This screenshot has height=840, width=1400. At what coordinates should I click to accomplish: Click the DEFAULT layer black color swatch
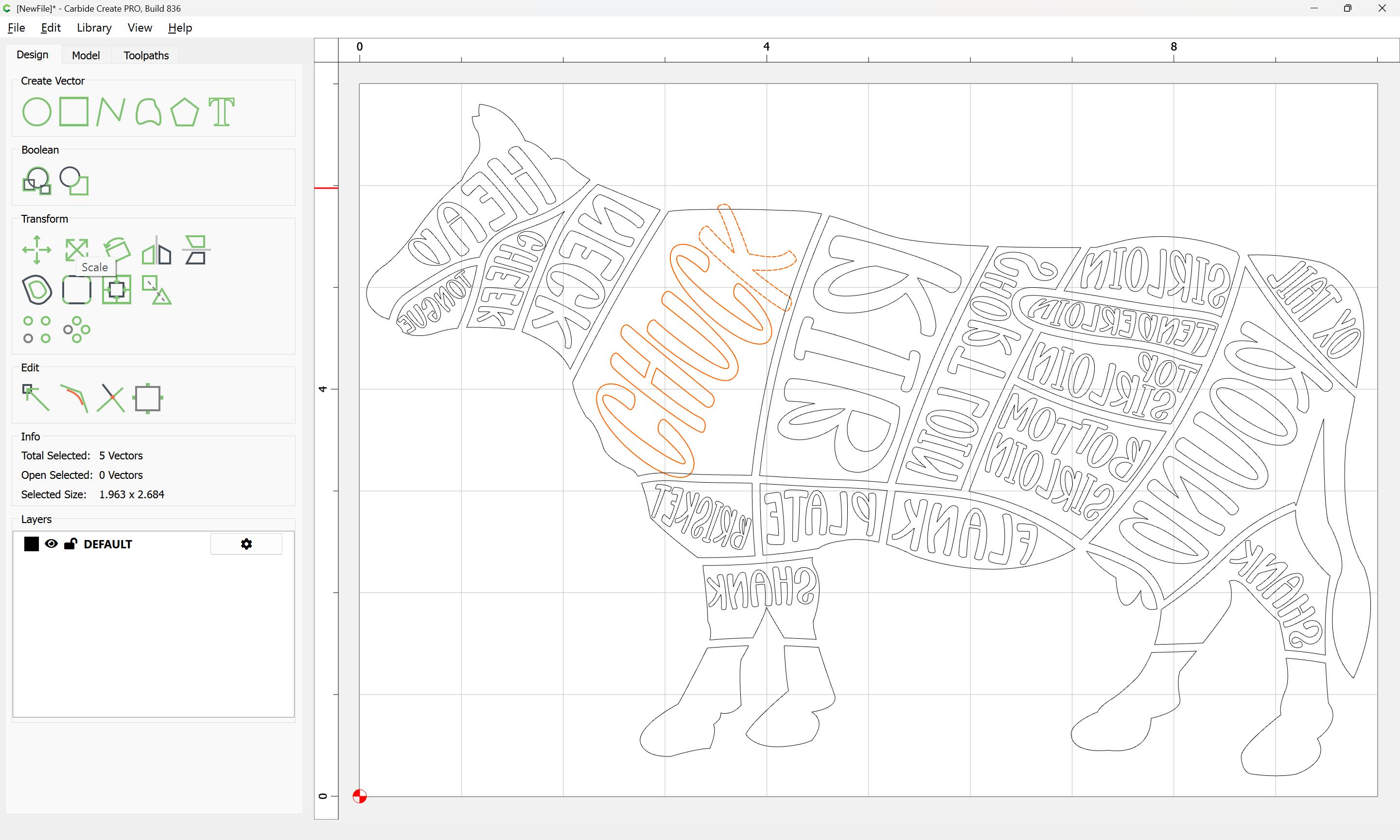click(x=31, y=544)
